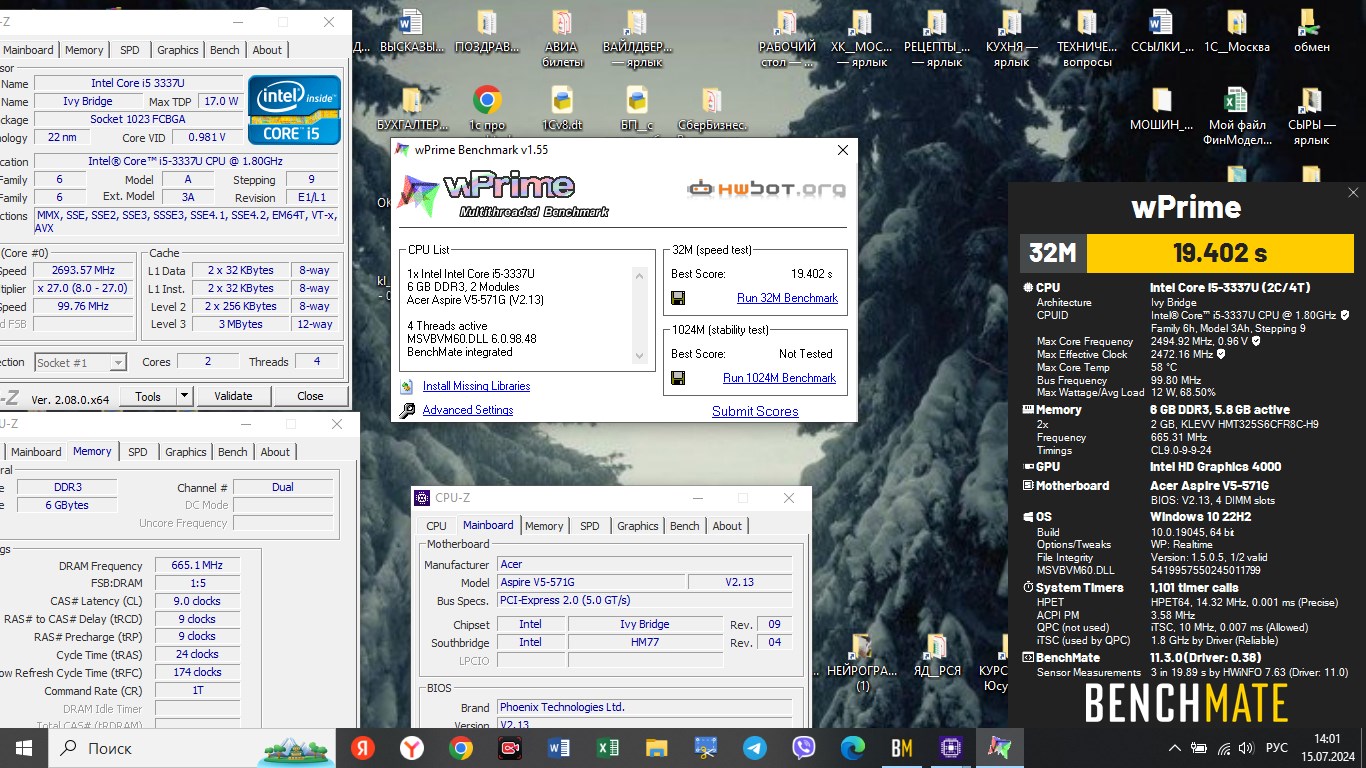The height and width of the screenshot is (768, 1366).
Task: Open the Advanced Settings link
Action: pyautogui.click(x=468, y=410)
